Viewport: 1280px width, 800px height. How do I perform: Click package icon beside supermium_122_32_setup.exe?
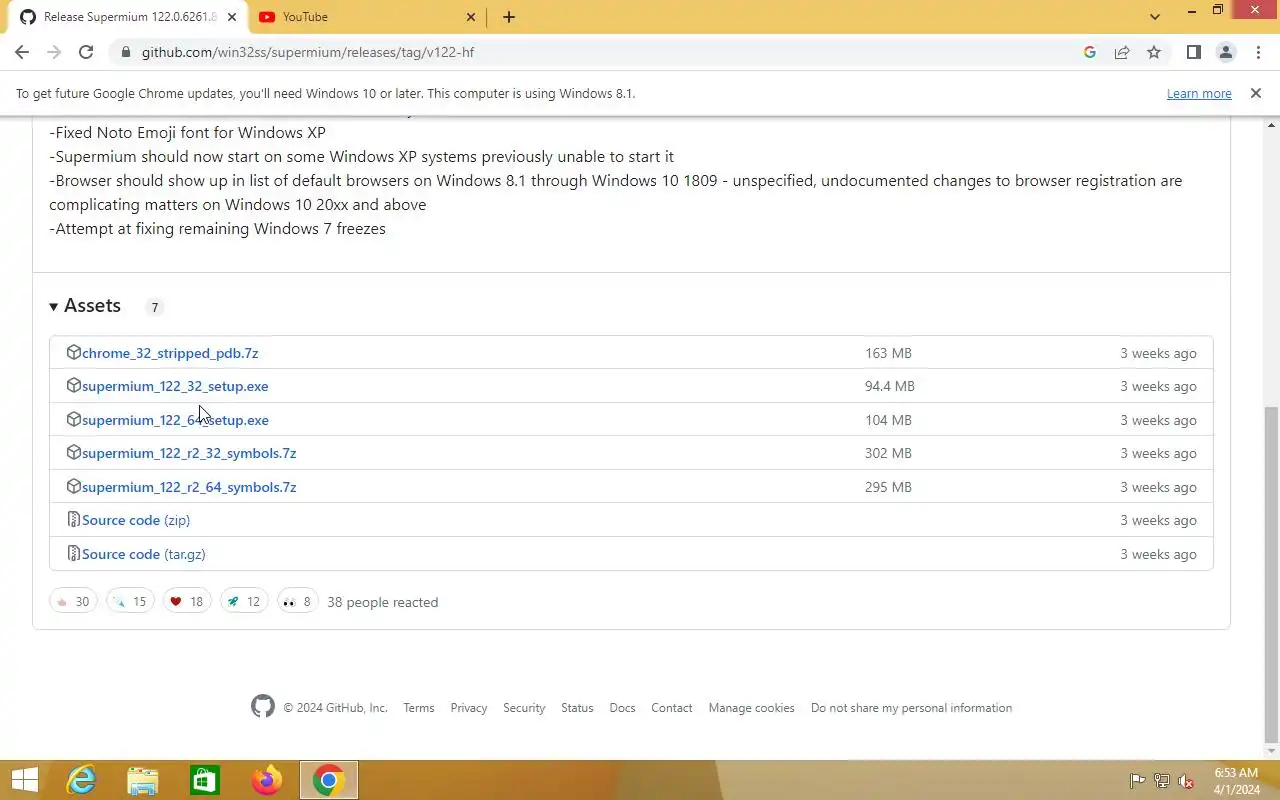click(x=73, y=385)
